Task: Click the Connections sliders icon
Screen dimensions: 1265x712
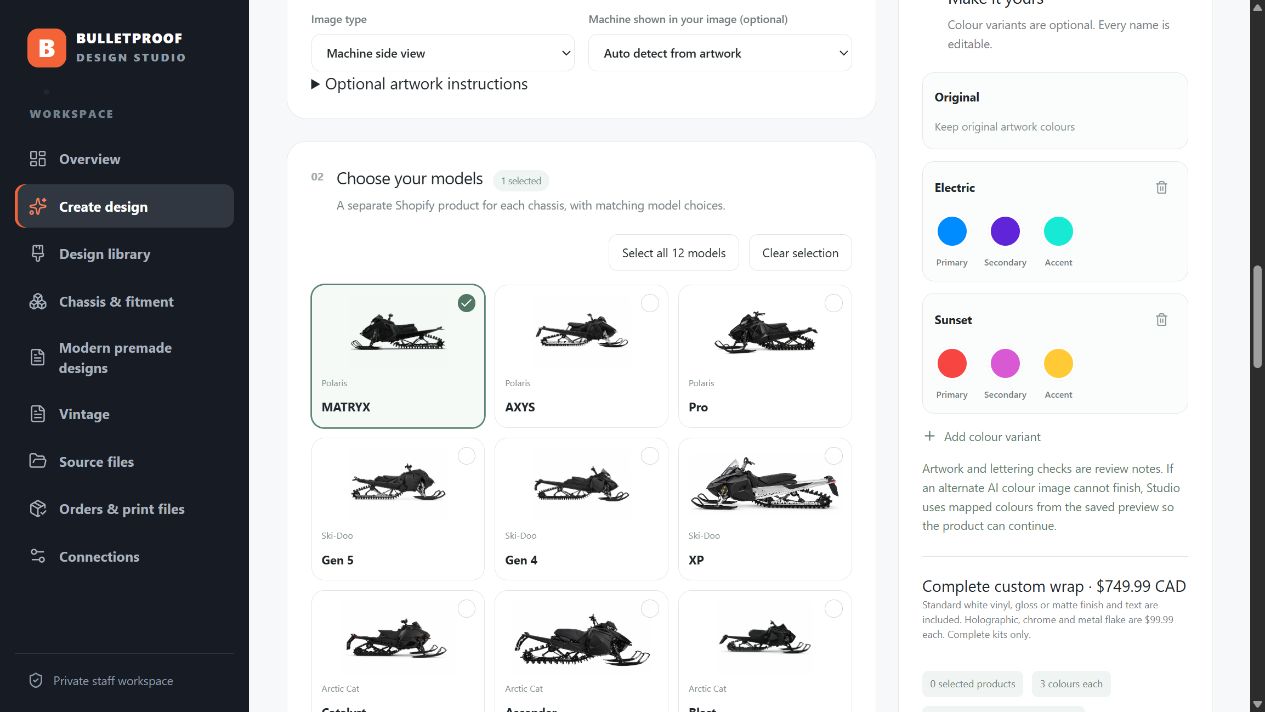Action: (38, 557)
